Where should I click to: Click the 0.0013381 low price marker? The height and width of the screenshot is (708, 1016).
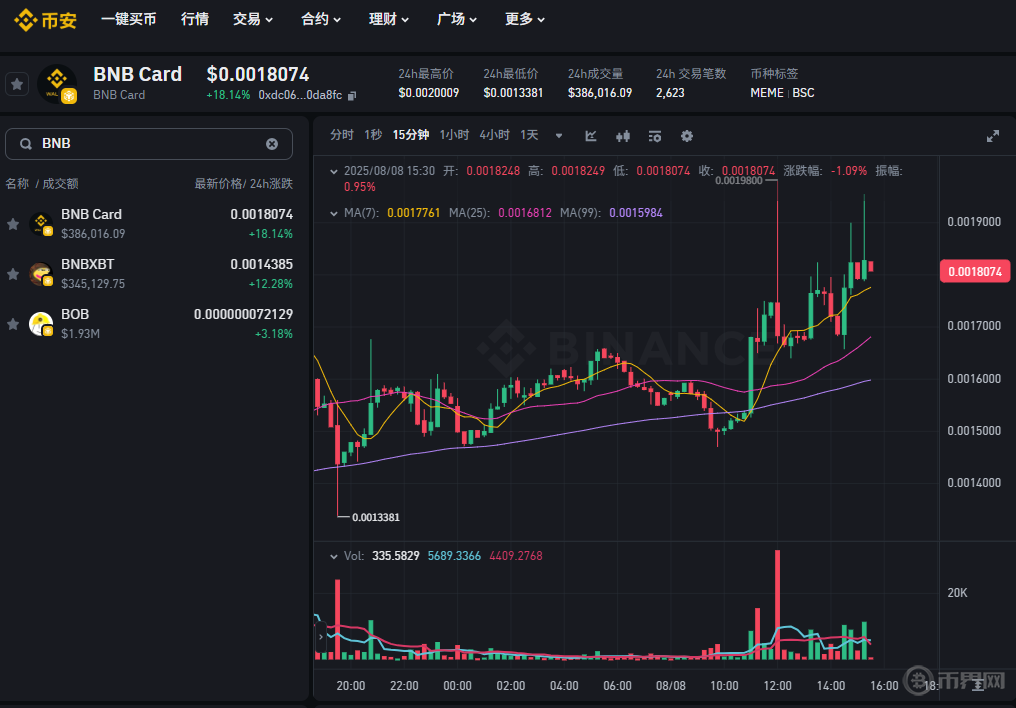[x=376, y=517]
